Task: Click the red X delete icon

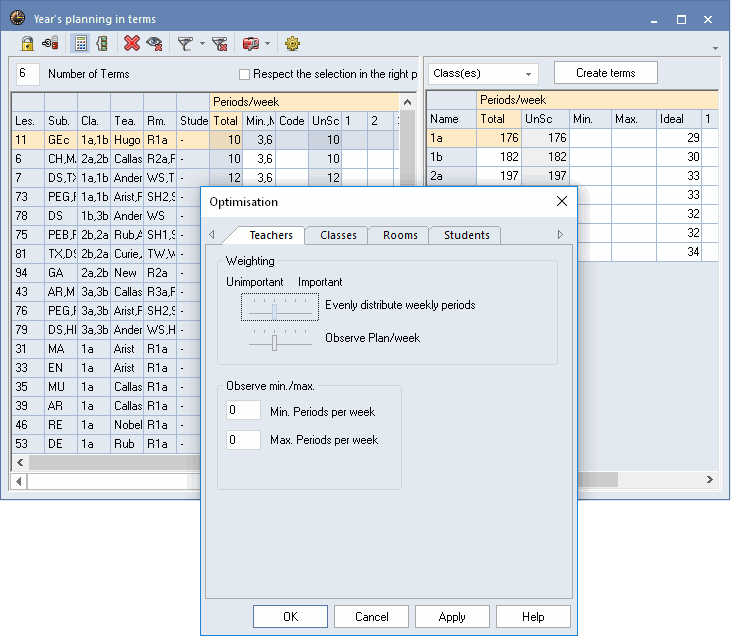Action: 132,43
